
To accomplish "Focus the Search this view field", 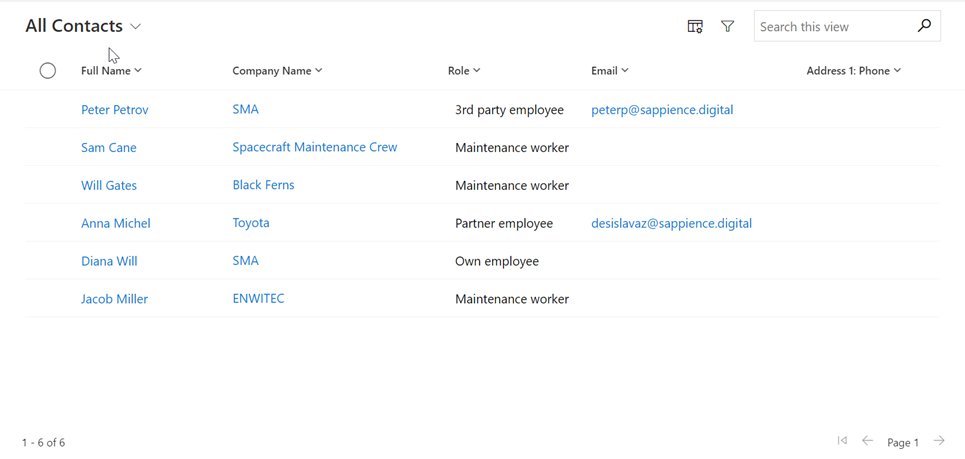I will click(x=834, y=27).
